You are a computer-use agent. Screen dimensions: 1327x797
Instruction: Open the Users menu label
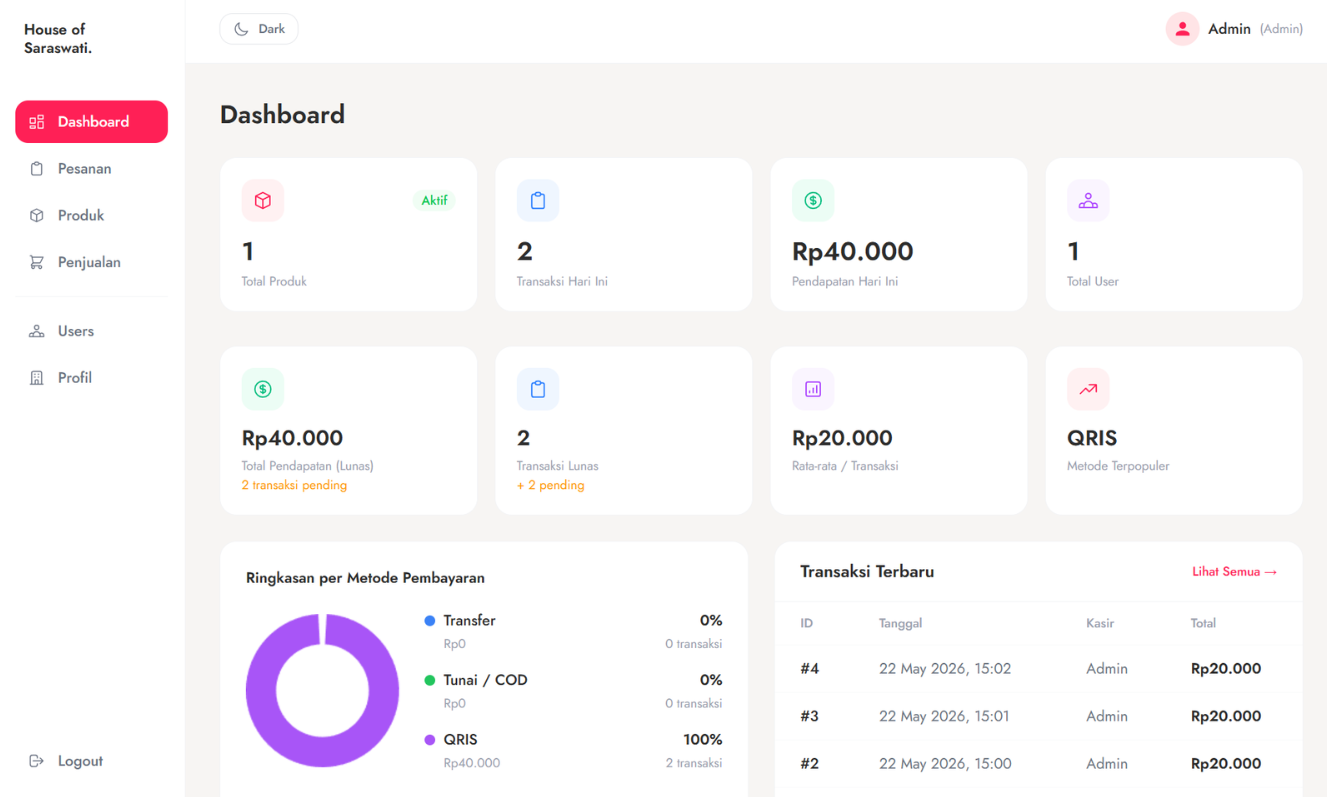76,331
